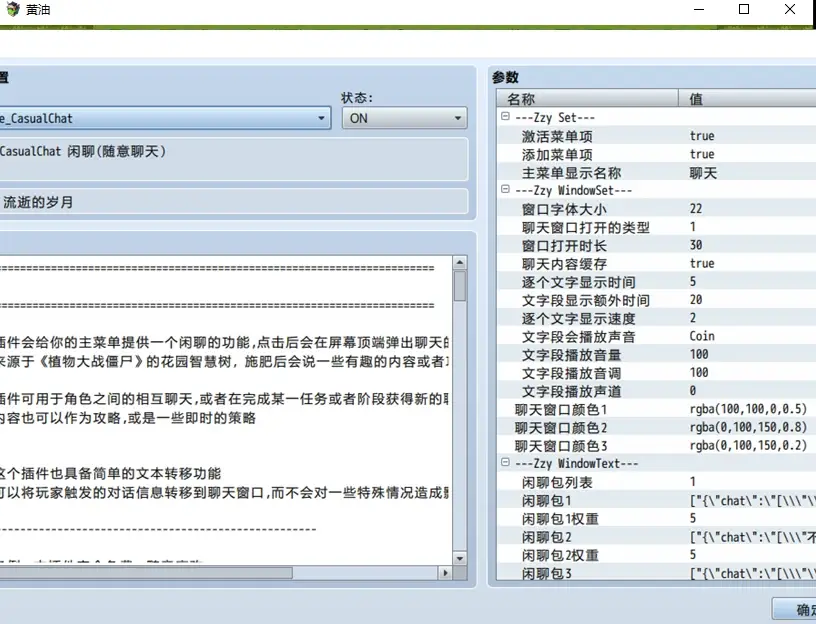Select the 闲聊包1 parameter row
Viewport: 816px width, 624px height.
pyautogui.click(x=657, y=500)
